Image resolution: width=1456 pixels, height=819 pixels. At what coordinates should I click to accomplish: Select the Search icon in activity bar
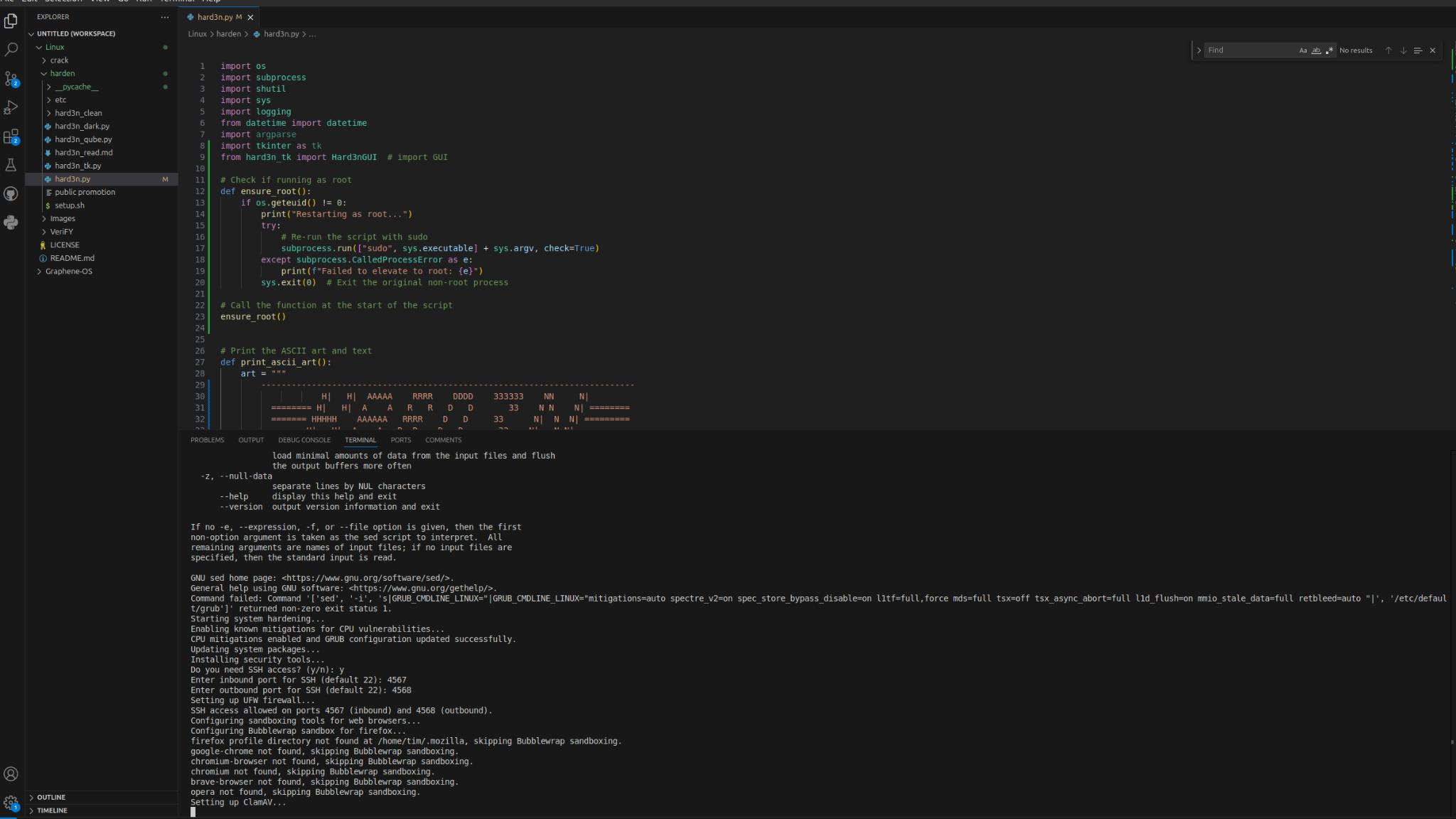(x=11, y=50)
